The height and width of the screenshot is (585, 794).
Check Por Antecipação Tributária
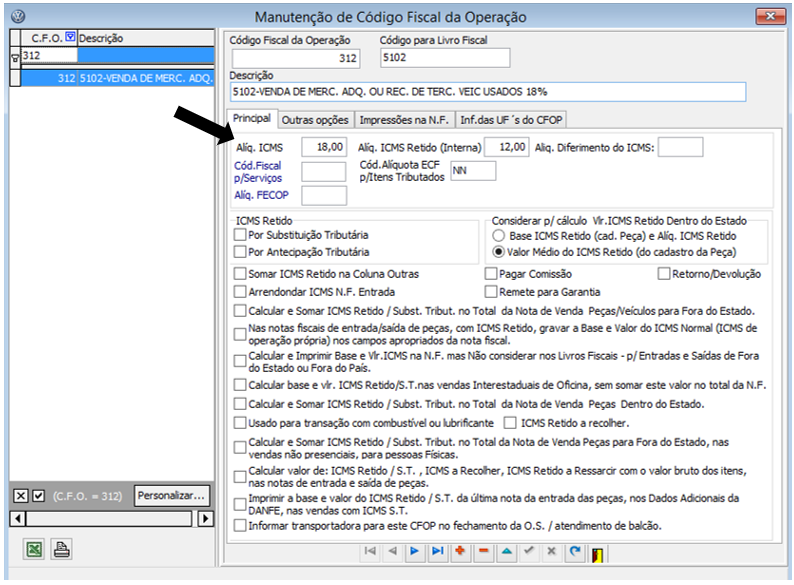tap(240, 252)
